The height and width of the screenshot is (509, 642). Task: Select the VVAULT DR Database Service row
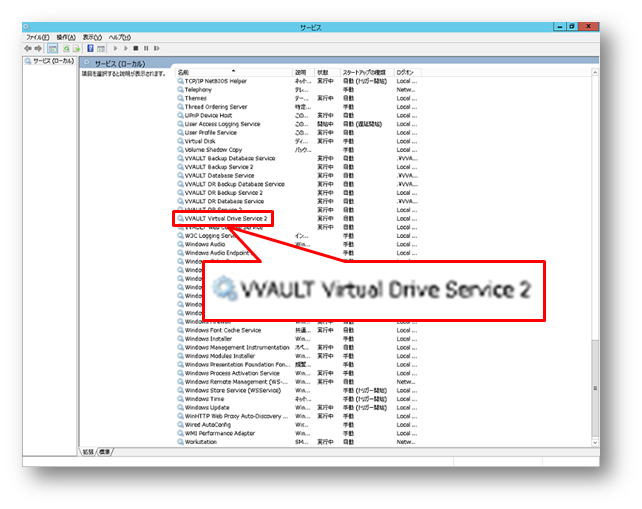[x=297, y=201]
